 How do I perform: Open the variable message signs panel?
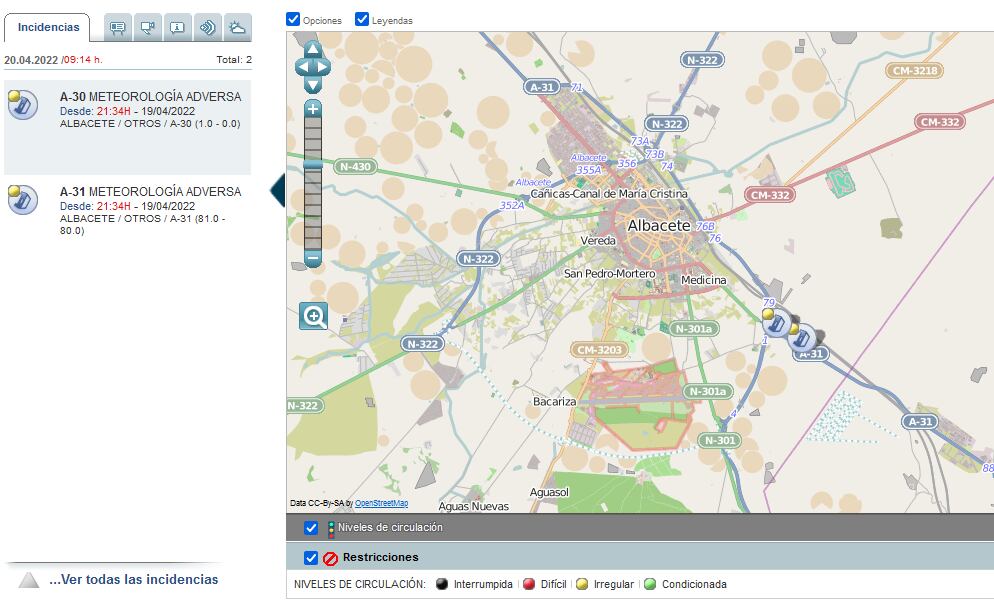click(x=117, y=27)
